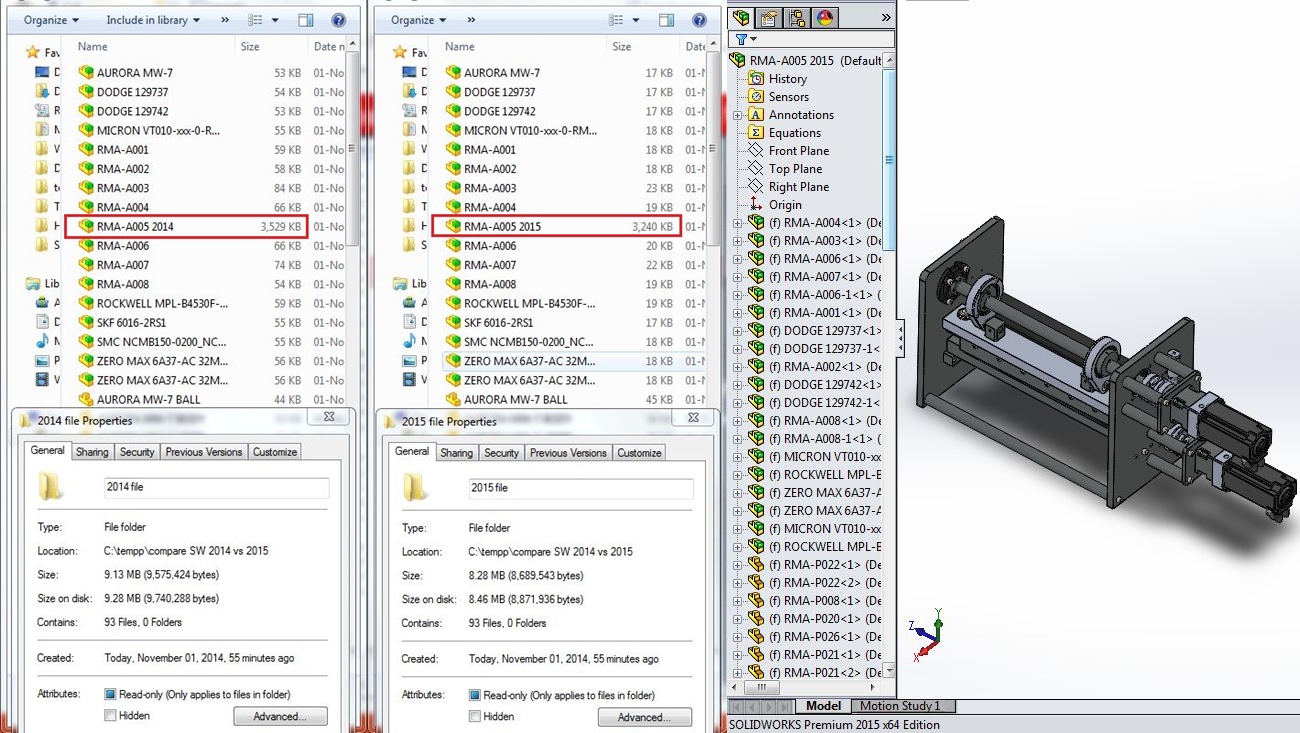Viewport: 1300px width, 733px height.
Task: Click scroll-down arrow of FeatureManager tree
Action: click(x=889, y=672)
